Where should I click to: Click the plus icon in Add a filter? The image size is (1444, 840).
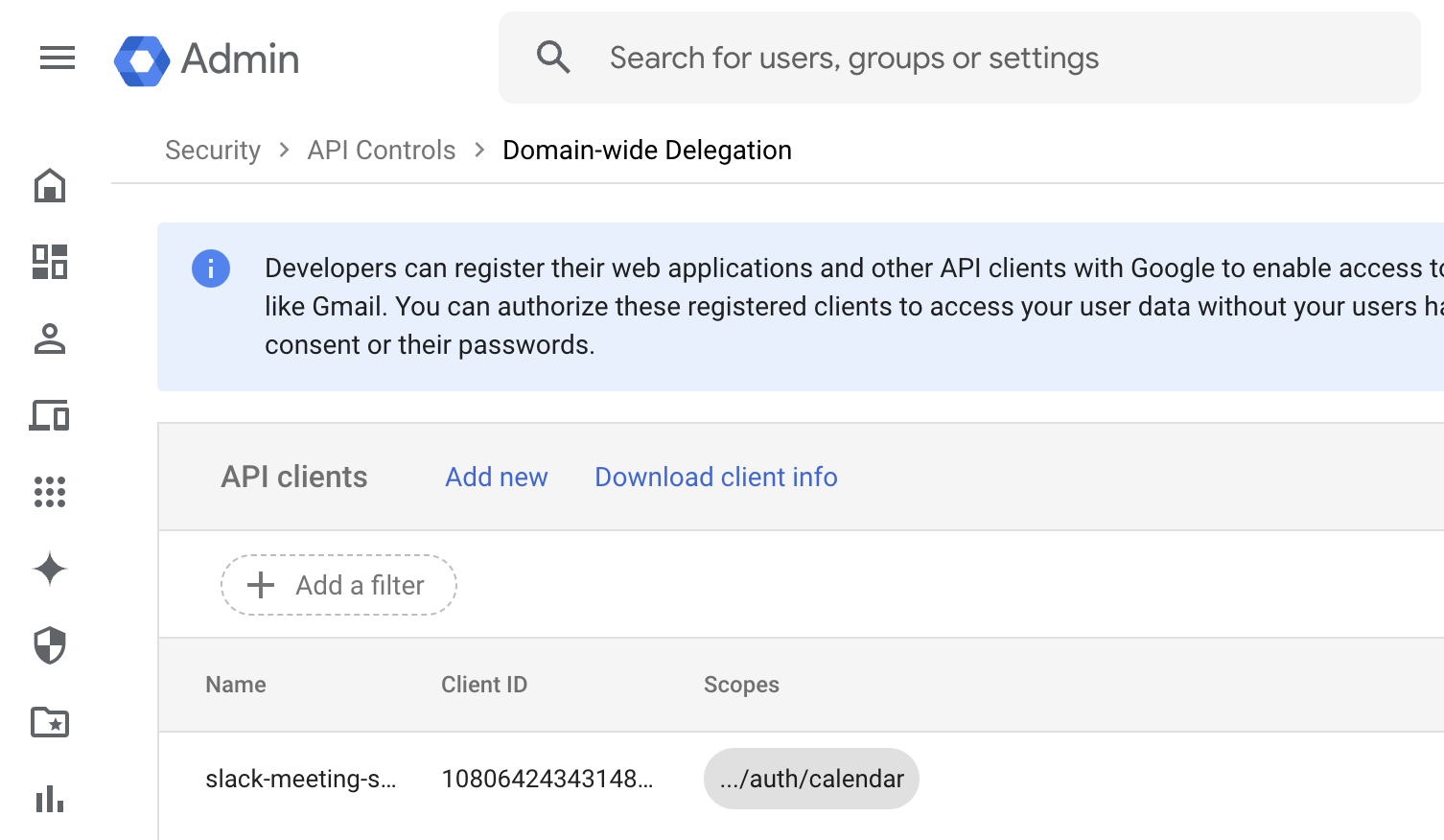[261, 585]
